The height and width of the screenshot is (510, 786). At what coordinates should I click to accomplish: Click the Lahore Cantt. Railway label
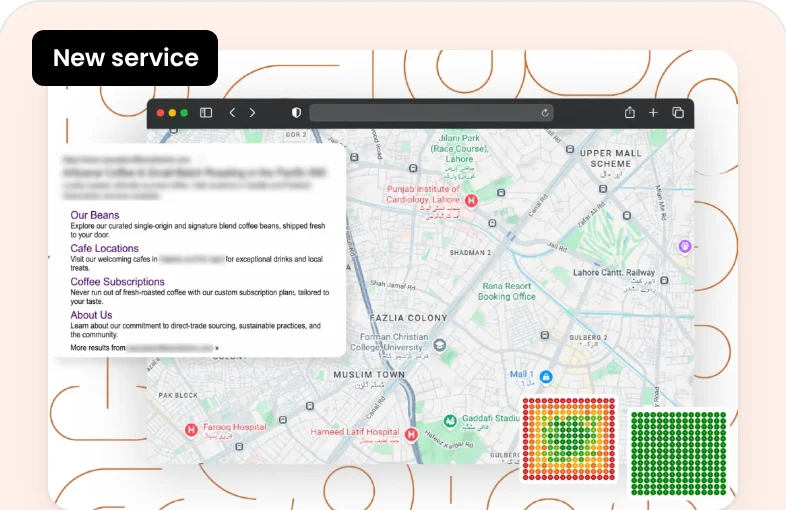(x=614, y=273)
